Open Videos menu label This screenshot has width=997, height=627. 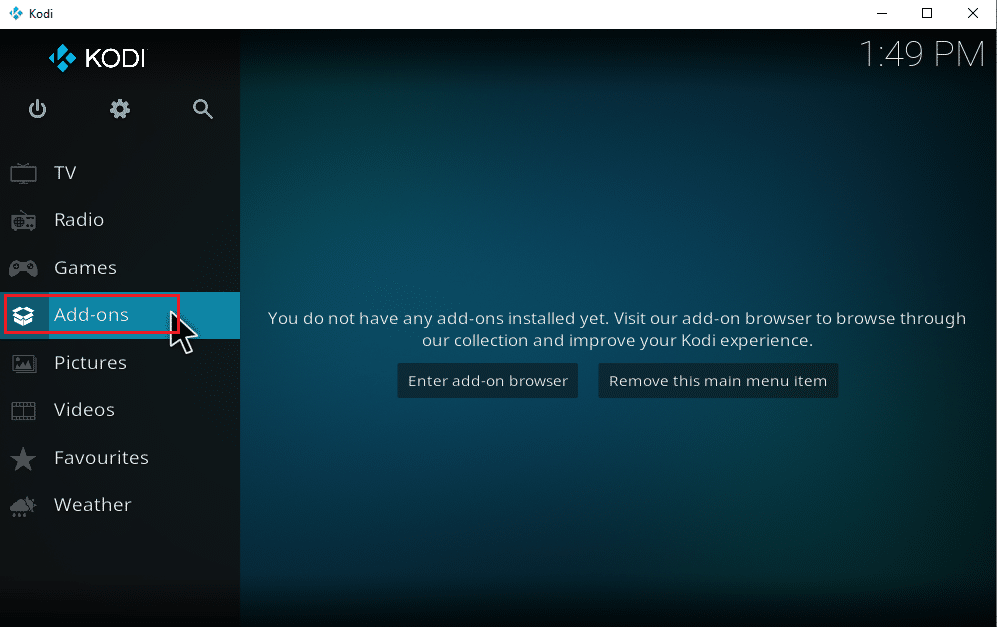click(84, 410)
